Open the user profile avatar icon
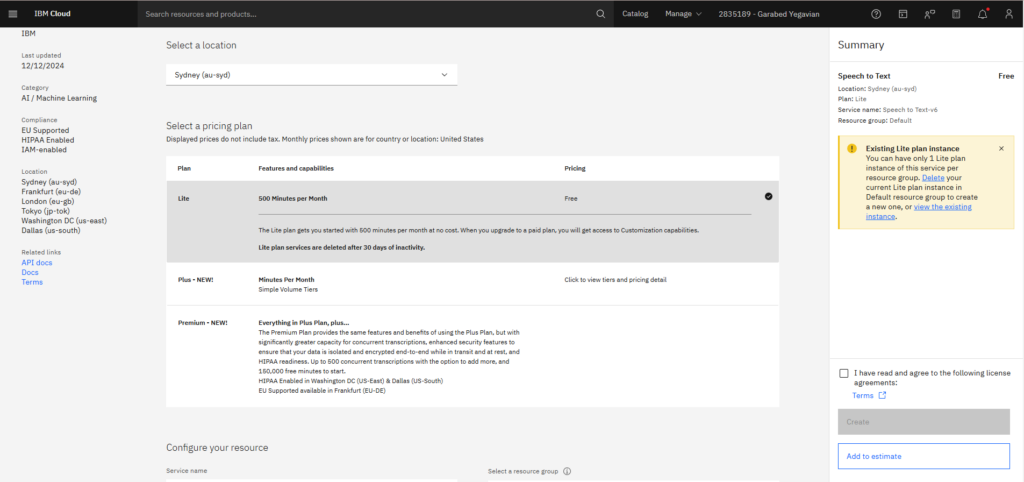This screenshot has width=1024, height=482. (1009, 14)
